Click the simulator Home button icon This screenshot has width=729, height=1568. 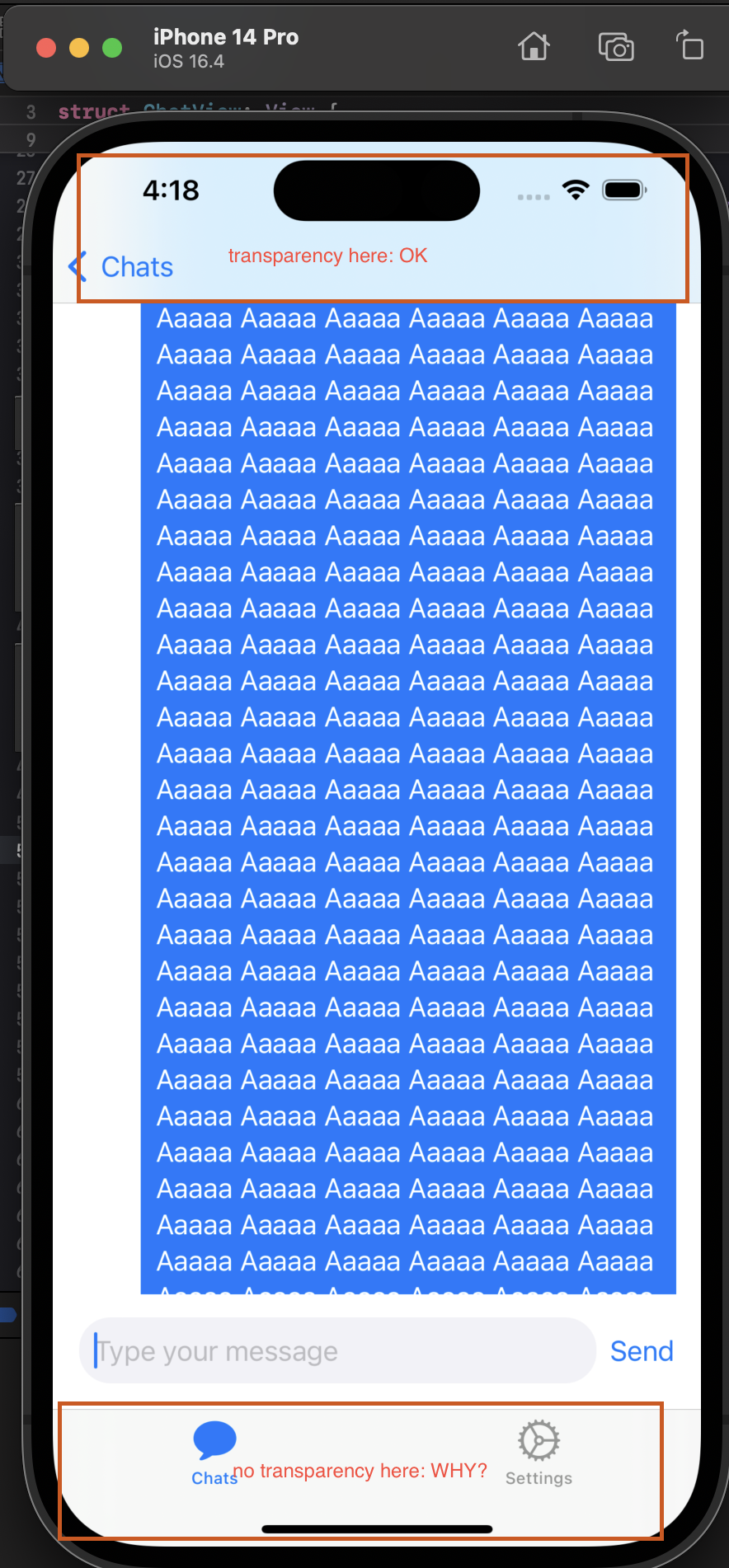(534, 46)
